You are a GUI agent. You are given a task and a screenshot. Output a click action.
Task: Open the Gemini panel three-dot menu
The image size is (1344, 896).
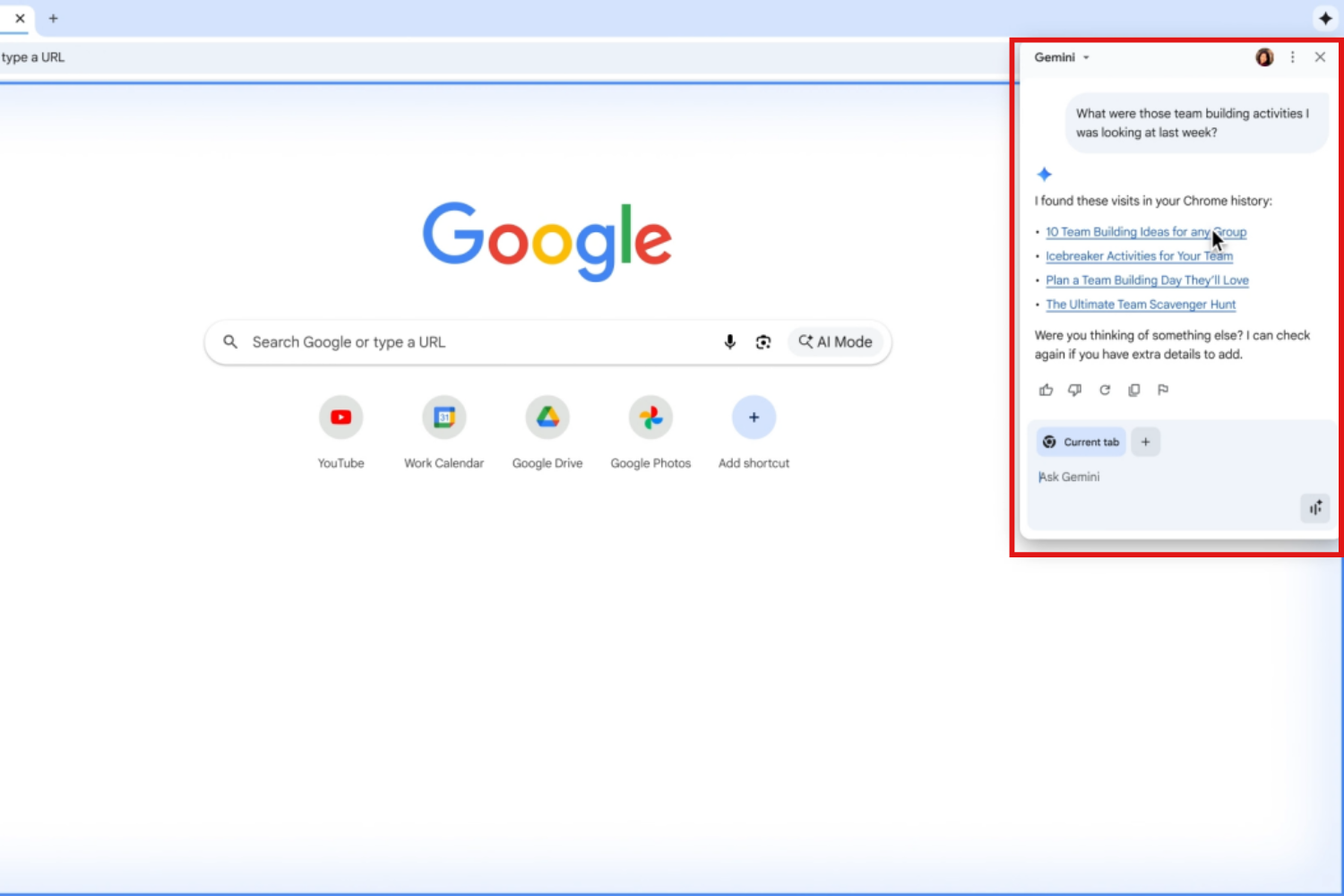point(1292,57)
